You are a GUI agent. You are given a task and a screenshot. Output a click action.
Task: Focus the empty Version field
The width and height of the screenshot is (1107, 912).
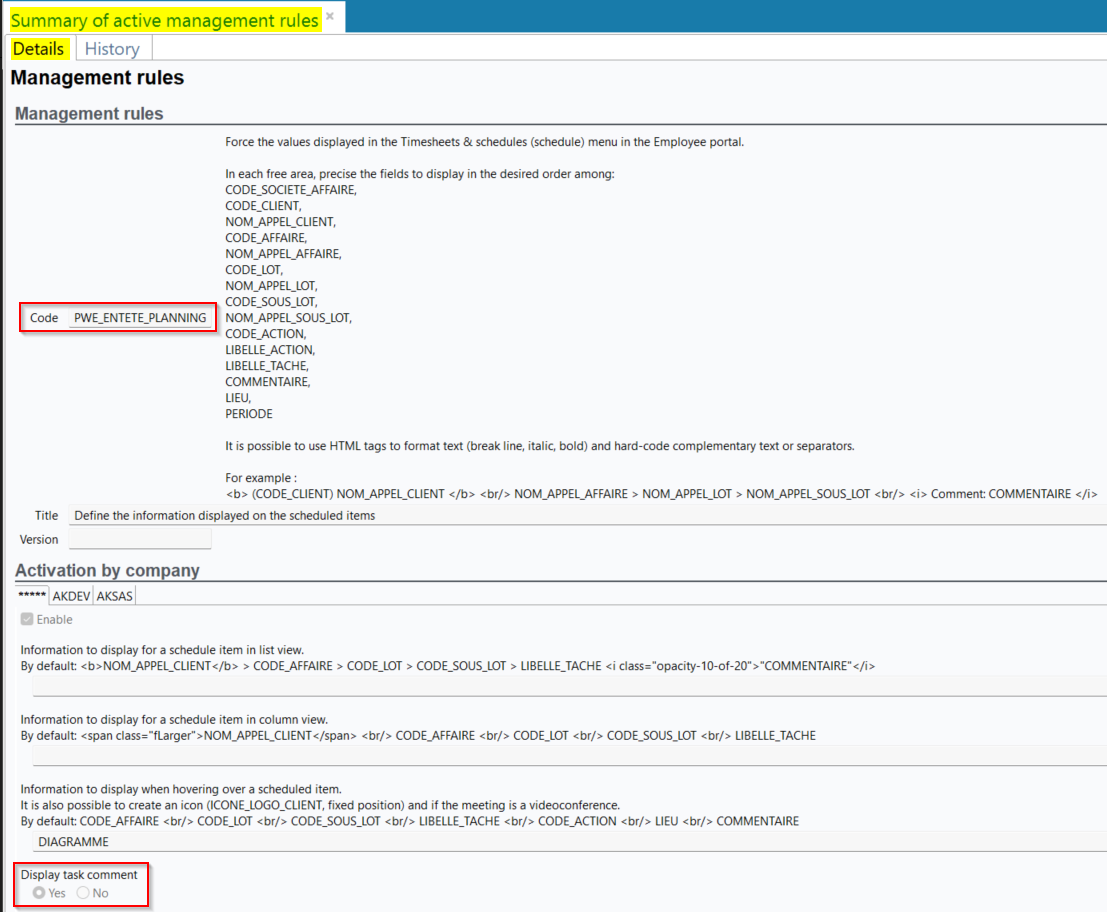coord(140,539)
